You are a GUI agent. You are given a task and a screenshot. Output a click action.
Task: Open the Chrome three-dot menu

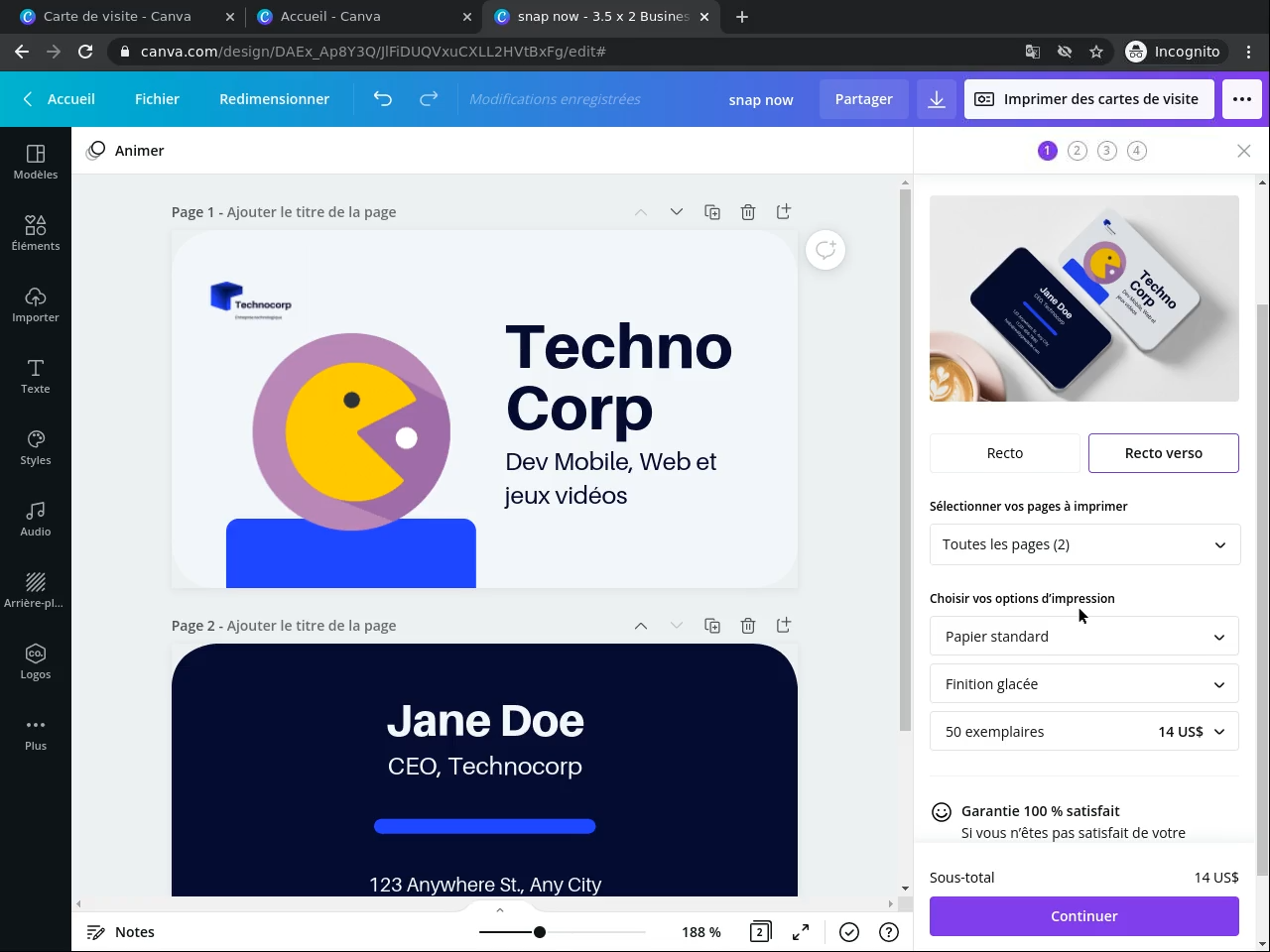(1250, 52)
